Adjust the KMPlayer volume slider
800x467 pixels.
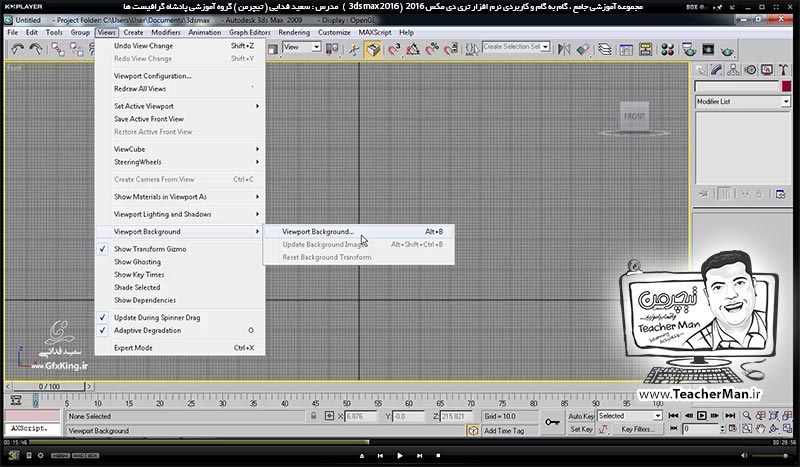(771, 456)
